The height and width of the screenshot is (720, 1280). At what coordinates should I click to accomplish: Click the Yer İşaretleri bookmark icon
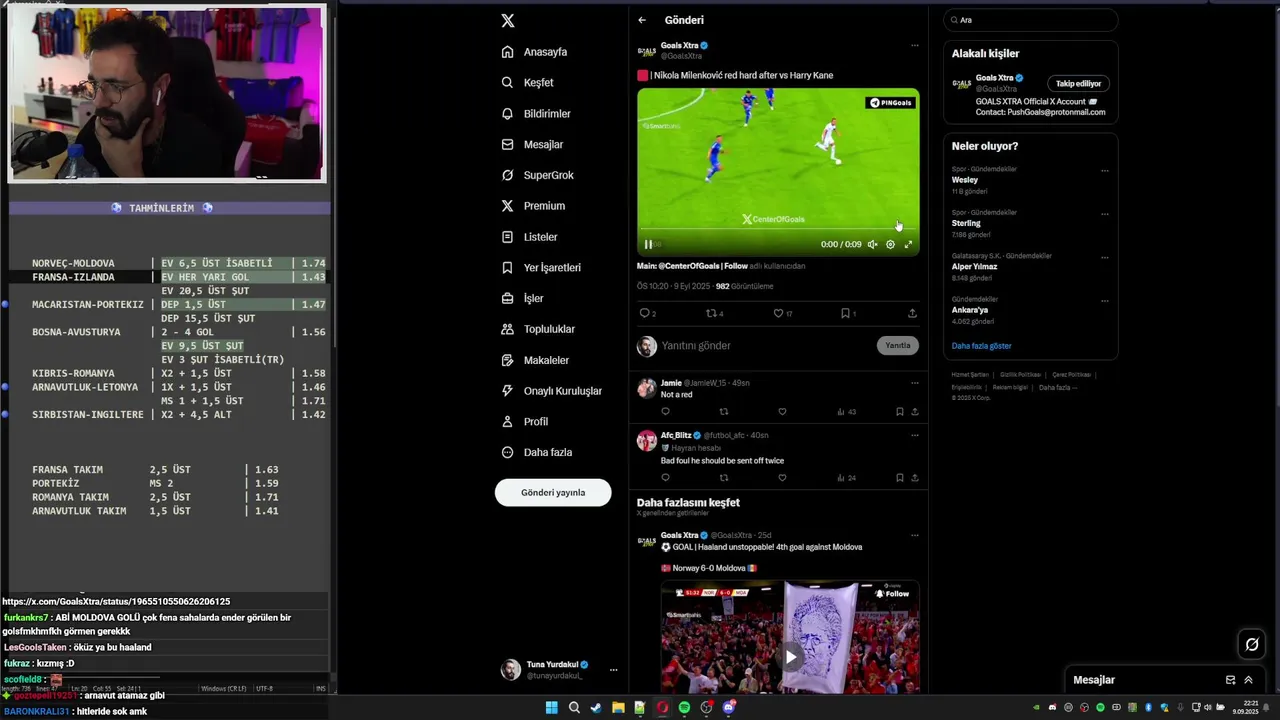(508, 268)
